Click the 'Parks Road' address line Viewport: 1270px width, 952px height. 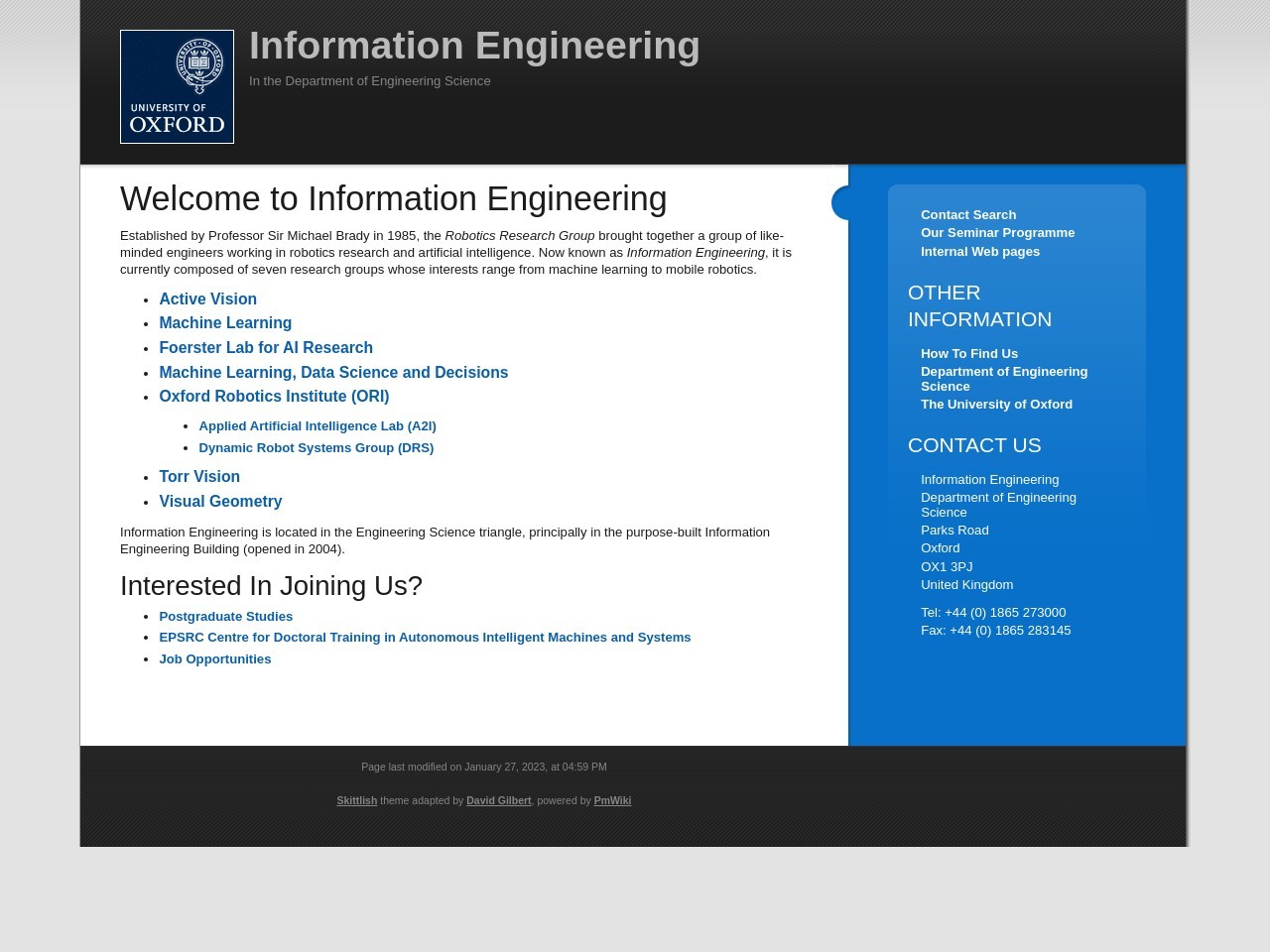point(954,530)
